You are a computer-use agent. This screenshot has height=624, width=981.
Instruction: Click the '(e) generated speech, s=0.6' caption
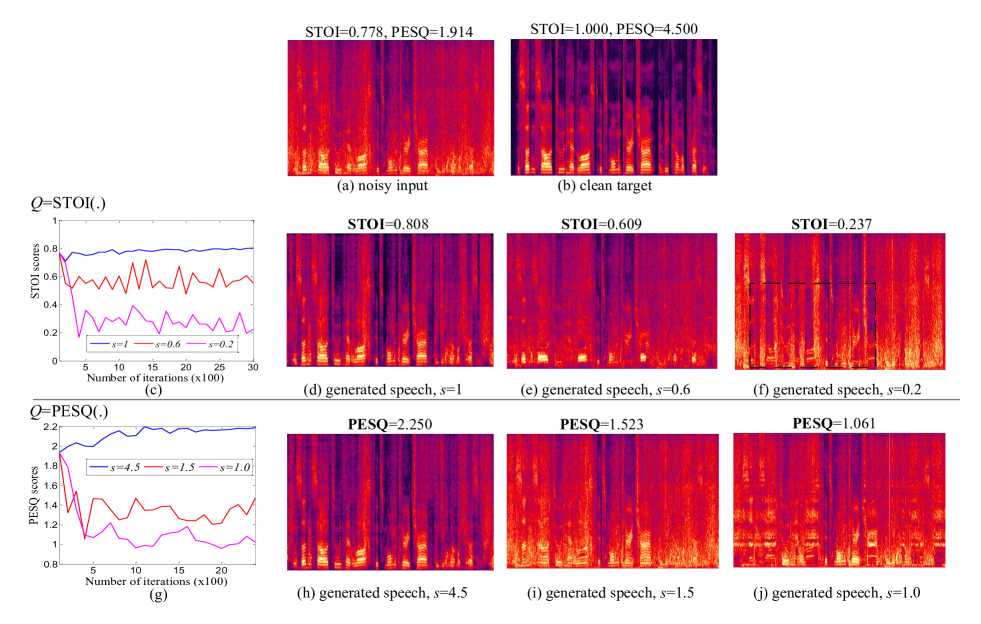[605, 390]
